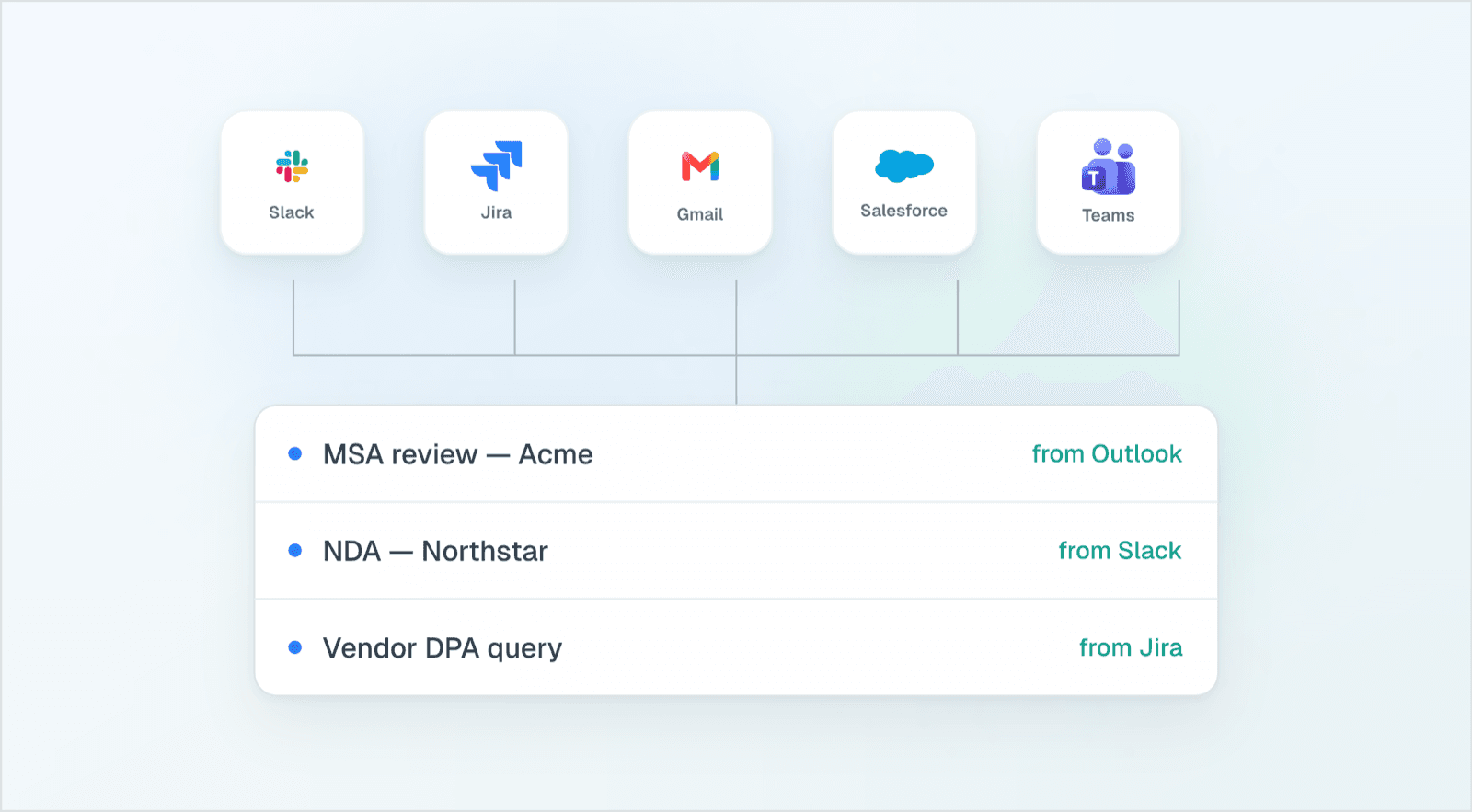Select the Jira card label
The height and width of the screenshot is (812, 1472).
click(x=496, y=212)
